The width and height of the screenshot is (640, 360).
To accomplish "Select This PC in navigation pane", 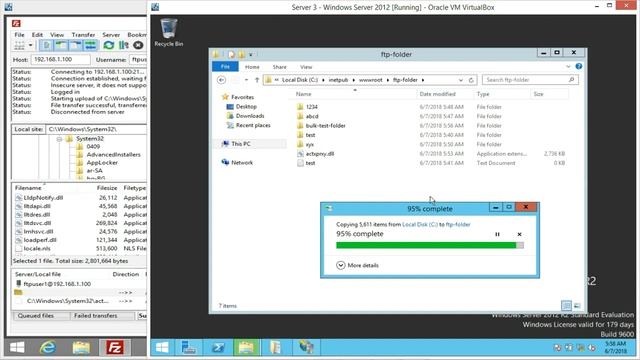I will click(240, 144).
